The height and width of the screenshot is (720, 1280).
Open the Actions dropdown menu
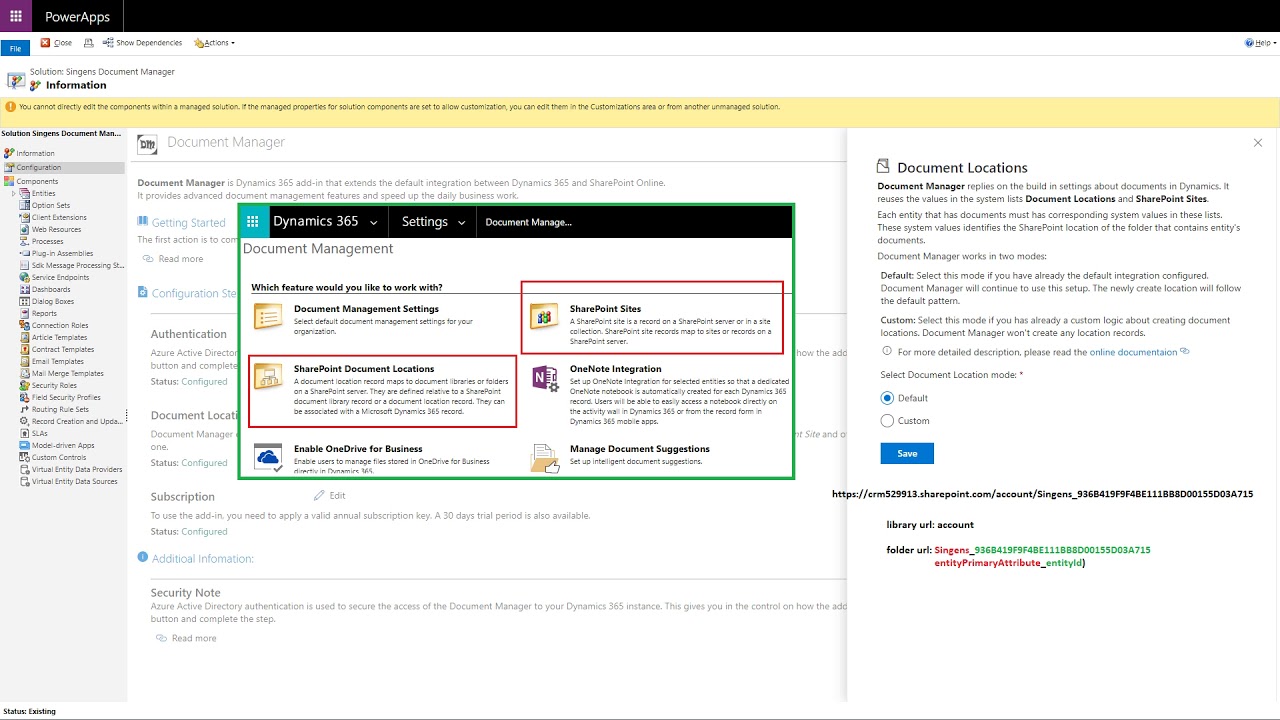(214, 43)
